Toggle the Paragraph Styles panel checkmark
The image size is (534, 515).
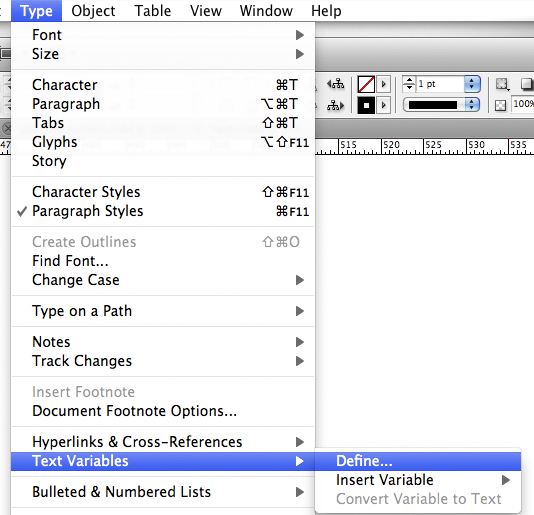tap(163, 211)
